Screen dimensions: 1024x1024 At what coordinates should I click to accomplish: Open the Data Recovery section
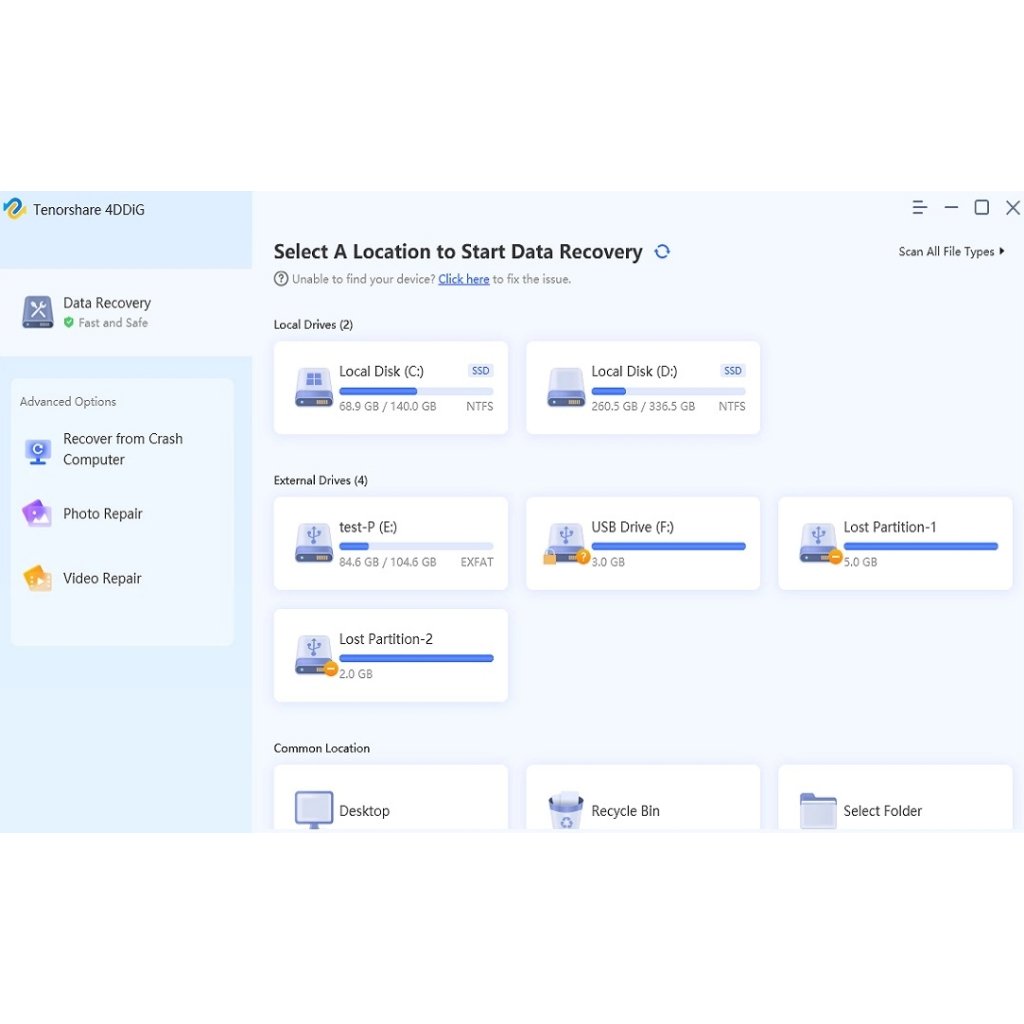(x=126, y=312)
